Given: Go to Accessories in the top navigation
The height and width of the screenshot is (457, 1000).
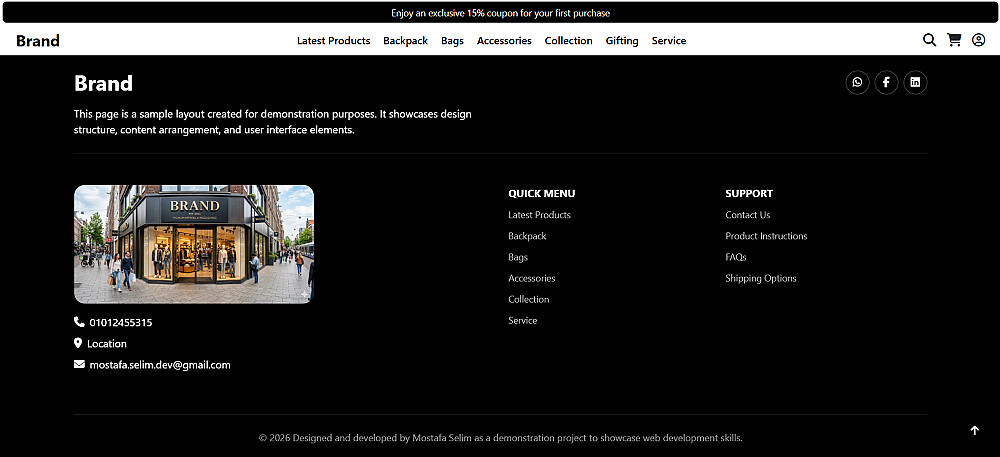Looking at the screenshot, I should (504, 41).
